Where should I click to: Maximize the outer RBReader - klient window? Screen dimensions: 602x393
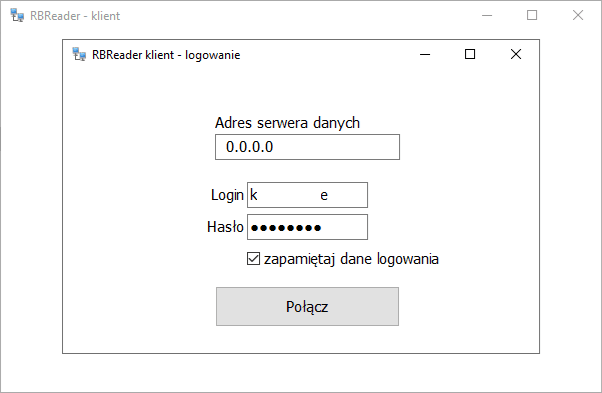pyautogui.click(x=532, y=15)
